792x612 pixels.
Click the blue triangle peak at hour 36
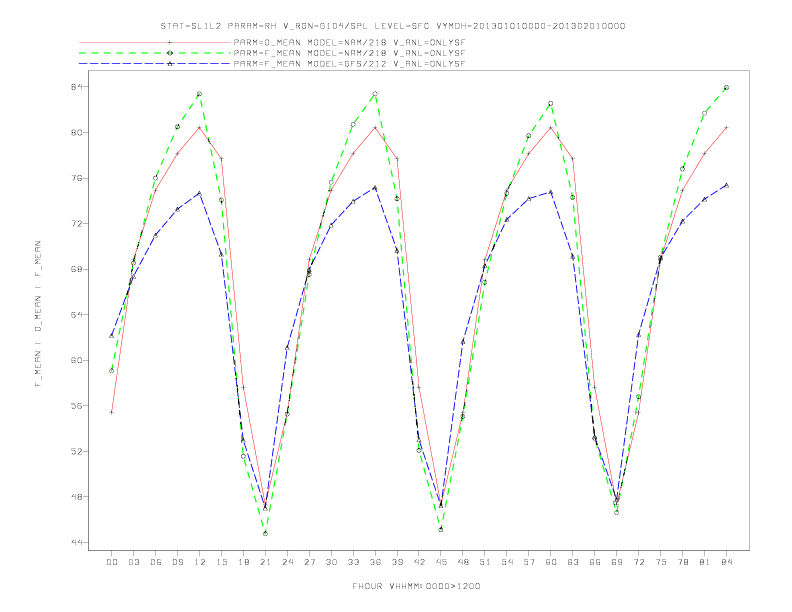pos(375,187)
